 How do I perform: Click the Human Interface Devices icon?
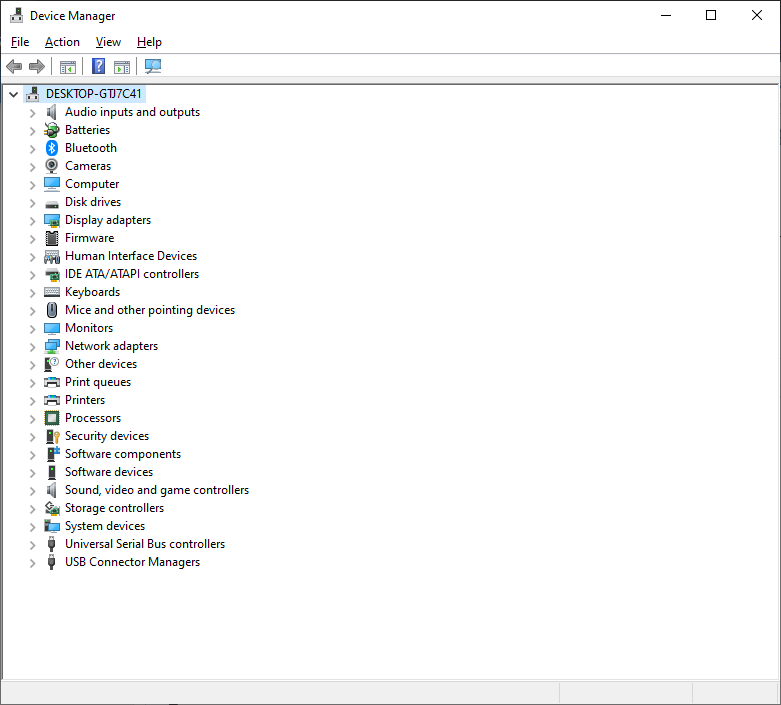(52, 257)
